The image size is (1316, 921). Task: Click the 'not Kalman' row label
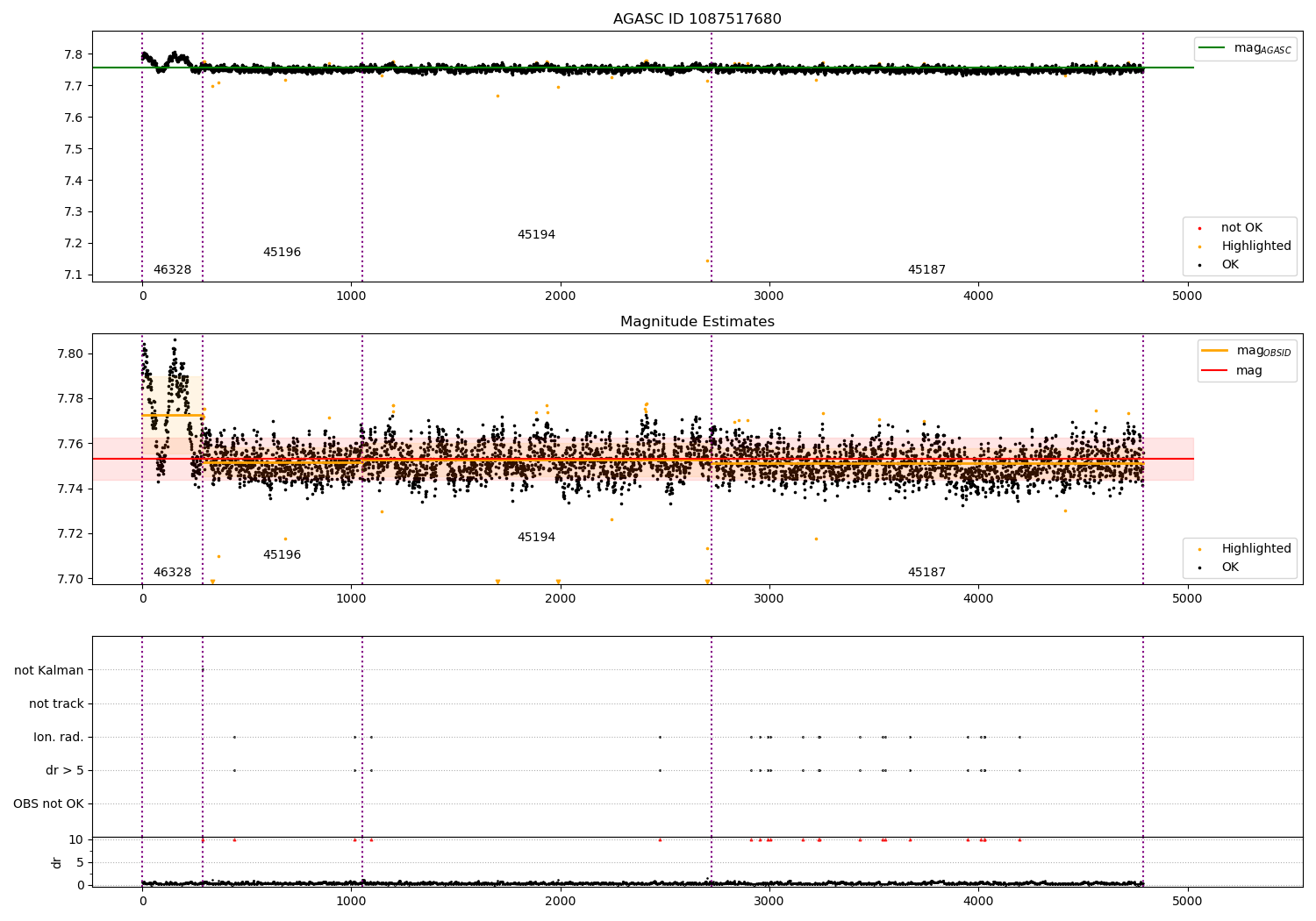[49, 670]
